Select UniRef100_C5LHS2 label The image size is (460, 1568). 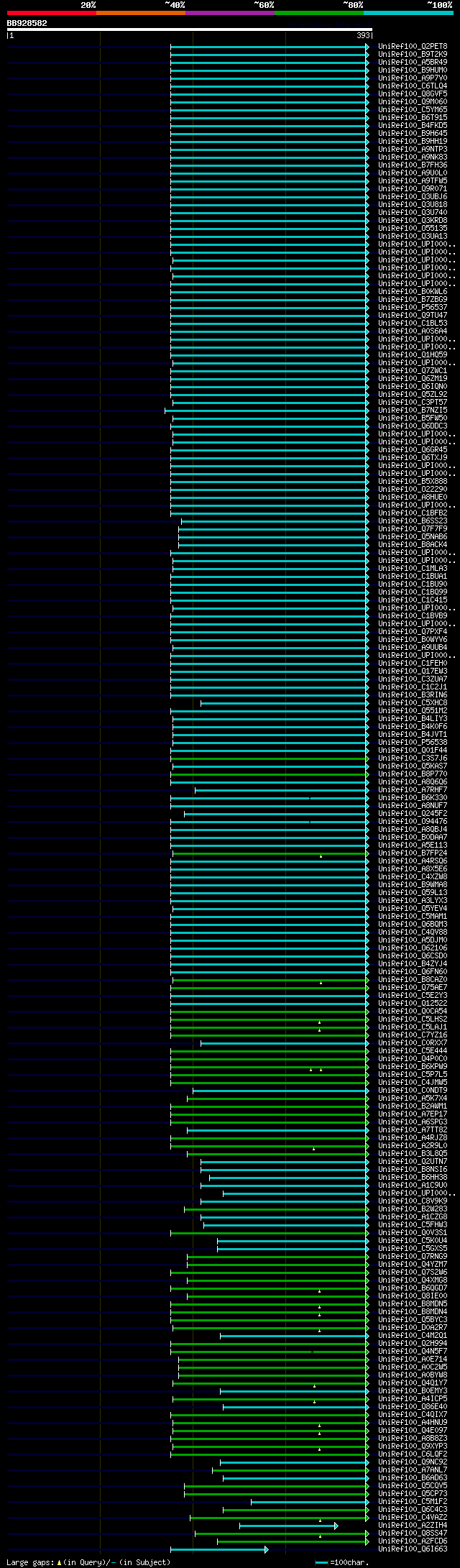(413, 1019)
